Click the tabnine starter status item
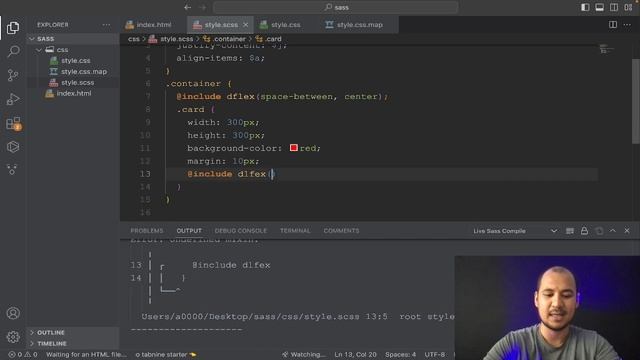Screen dimensions: 640x360 pos(165,355)
